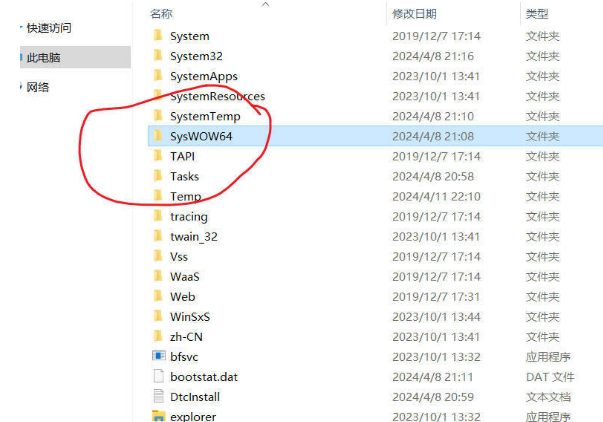Click date 2024/4/8 20:58 of Tasks
This screenshot has height=422, width=603.
433,177
